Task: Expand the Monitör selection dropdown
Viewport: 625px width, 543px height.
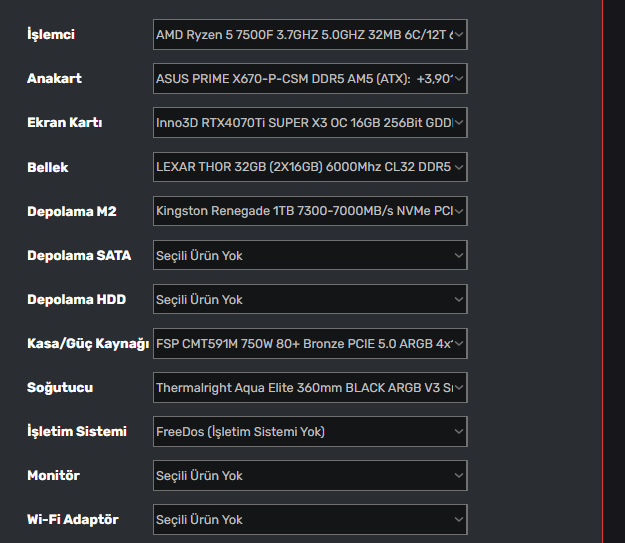Action: 309,475
